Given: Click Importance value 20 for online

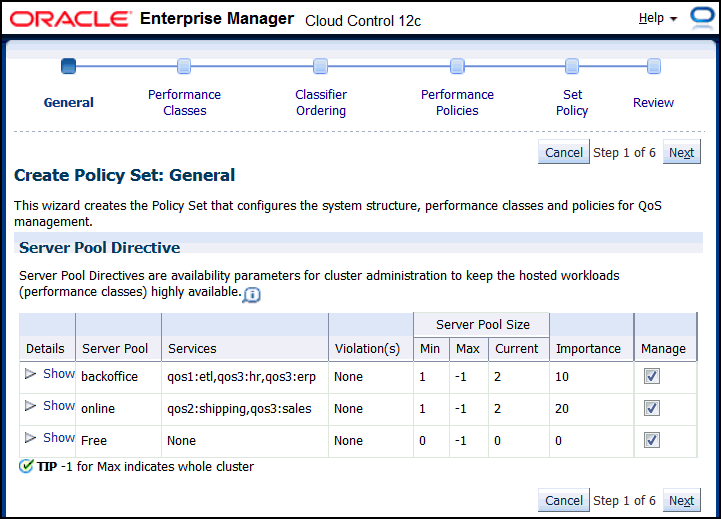Looking at the screenshot, I should (x=562, y=408).
